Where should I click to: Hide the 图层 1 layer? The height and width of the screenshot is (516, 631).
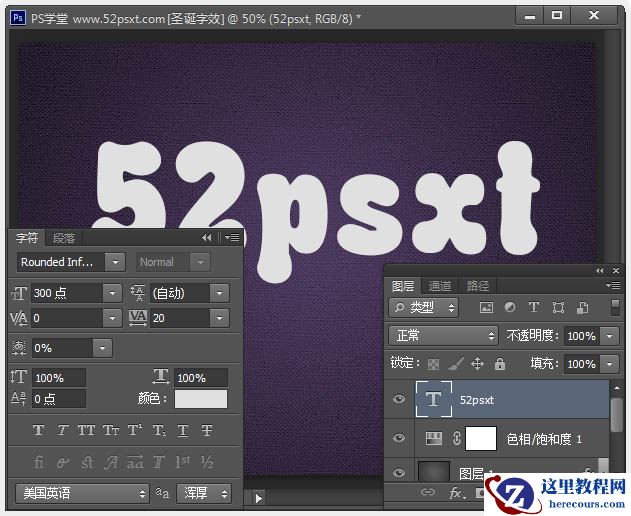399,473
